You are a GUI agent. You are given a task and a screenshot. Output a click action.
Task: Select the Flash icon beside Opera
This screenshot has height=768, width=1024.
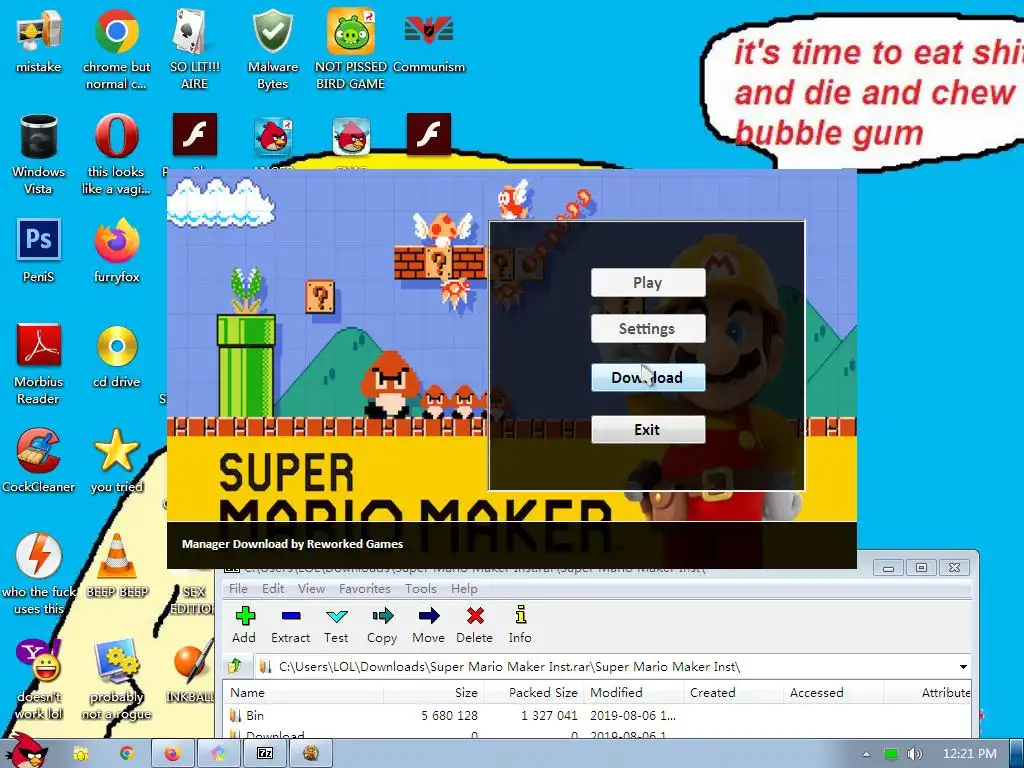click(195, 135)
